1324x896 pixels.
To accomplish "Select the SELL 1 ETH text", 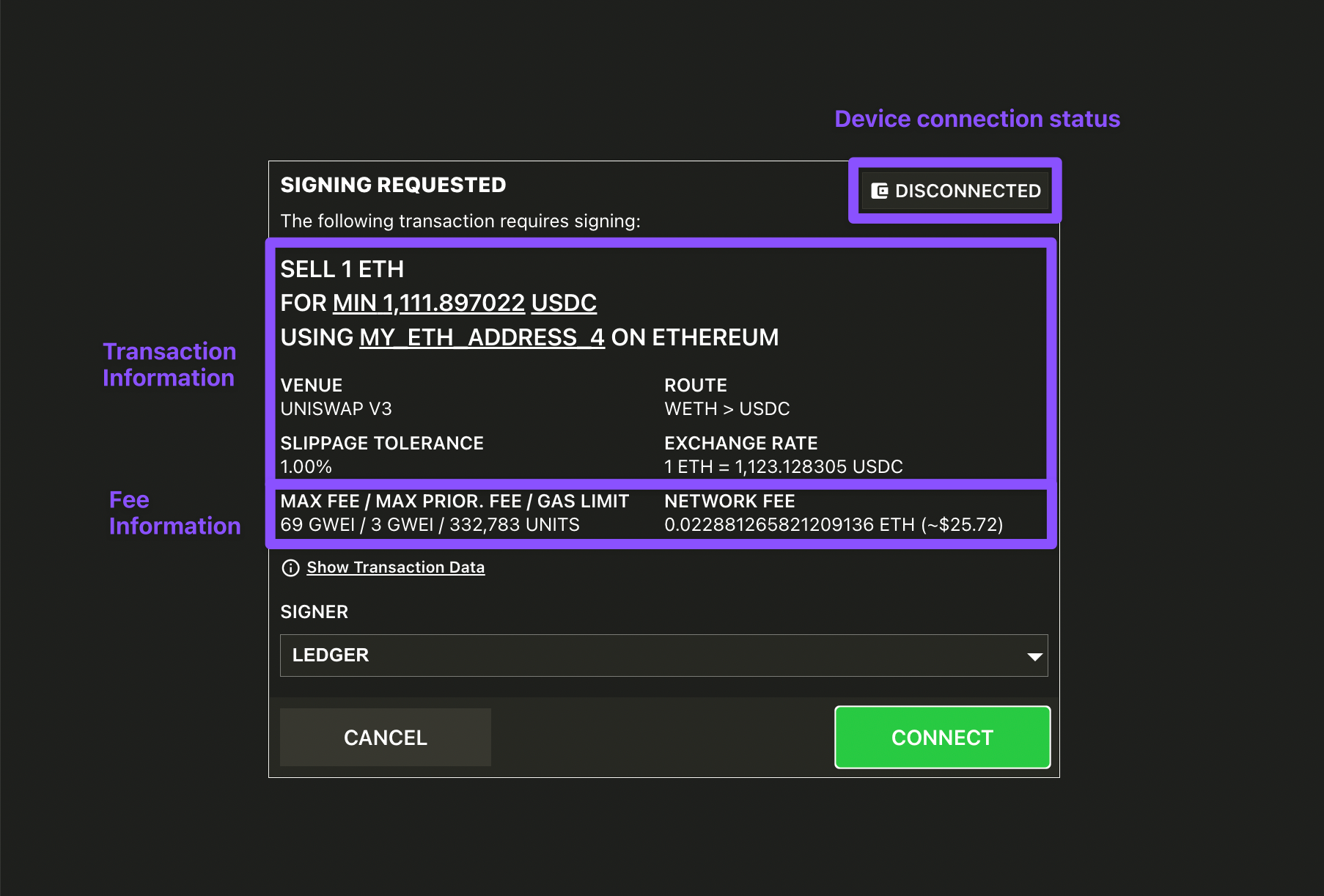I will pos(342,269).
